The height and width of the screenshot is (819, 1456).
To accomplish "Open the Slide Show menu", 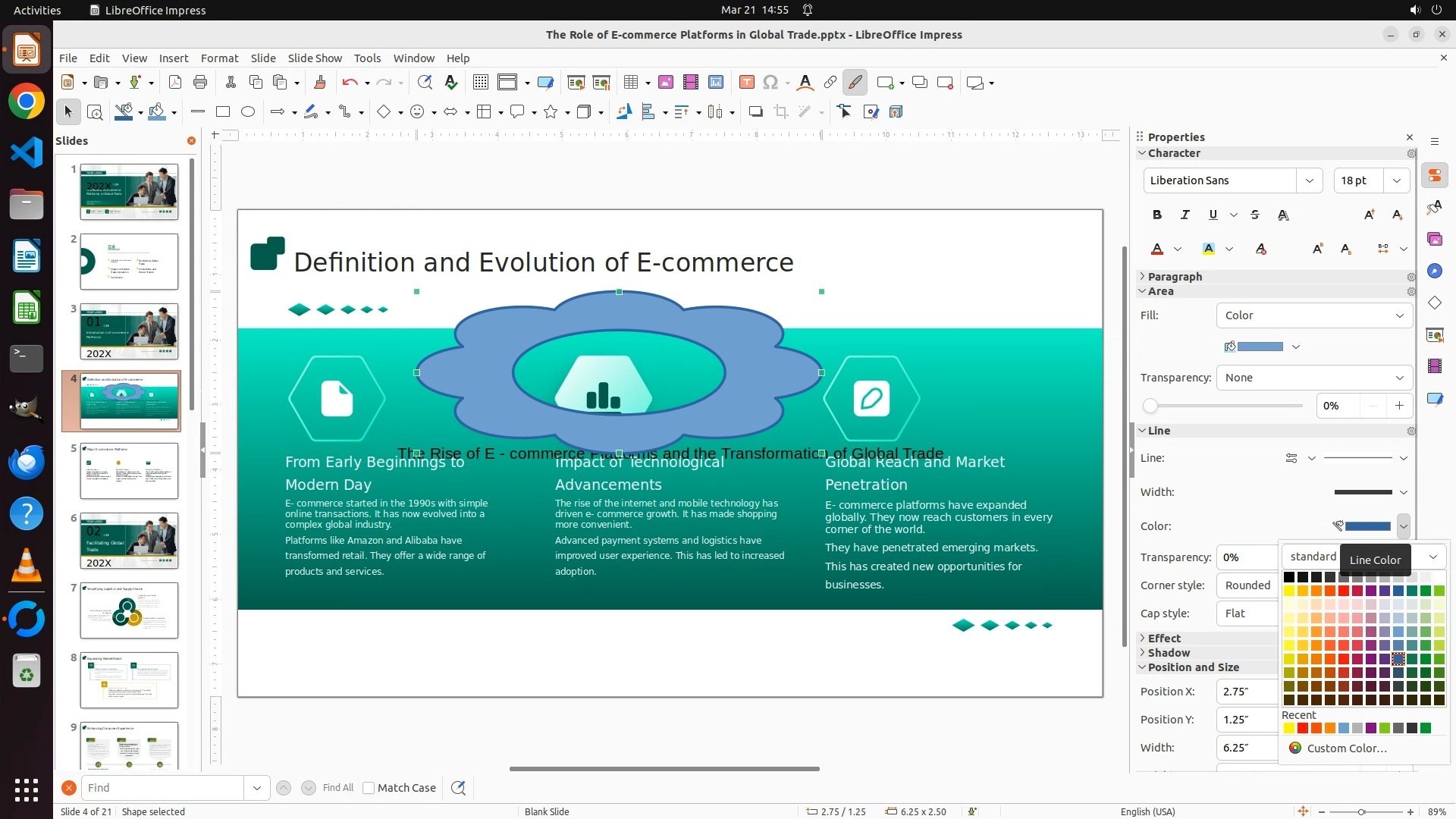I will click(x=315, y=58).
